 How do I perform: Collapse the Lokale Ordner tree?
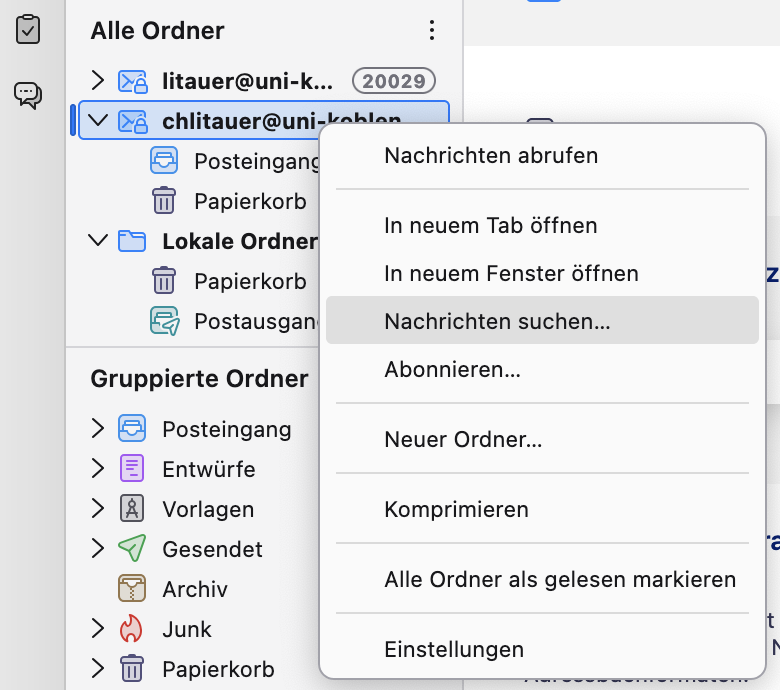point(97,241)
